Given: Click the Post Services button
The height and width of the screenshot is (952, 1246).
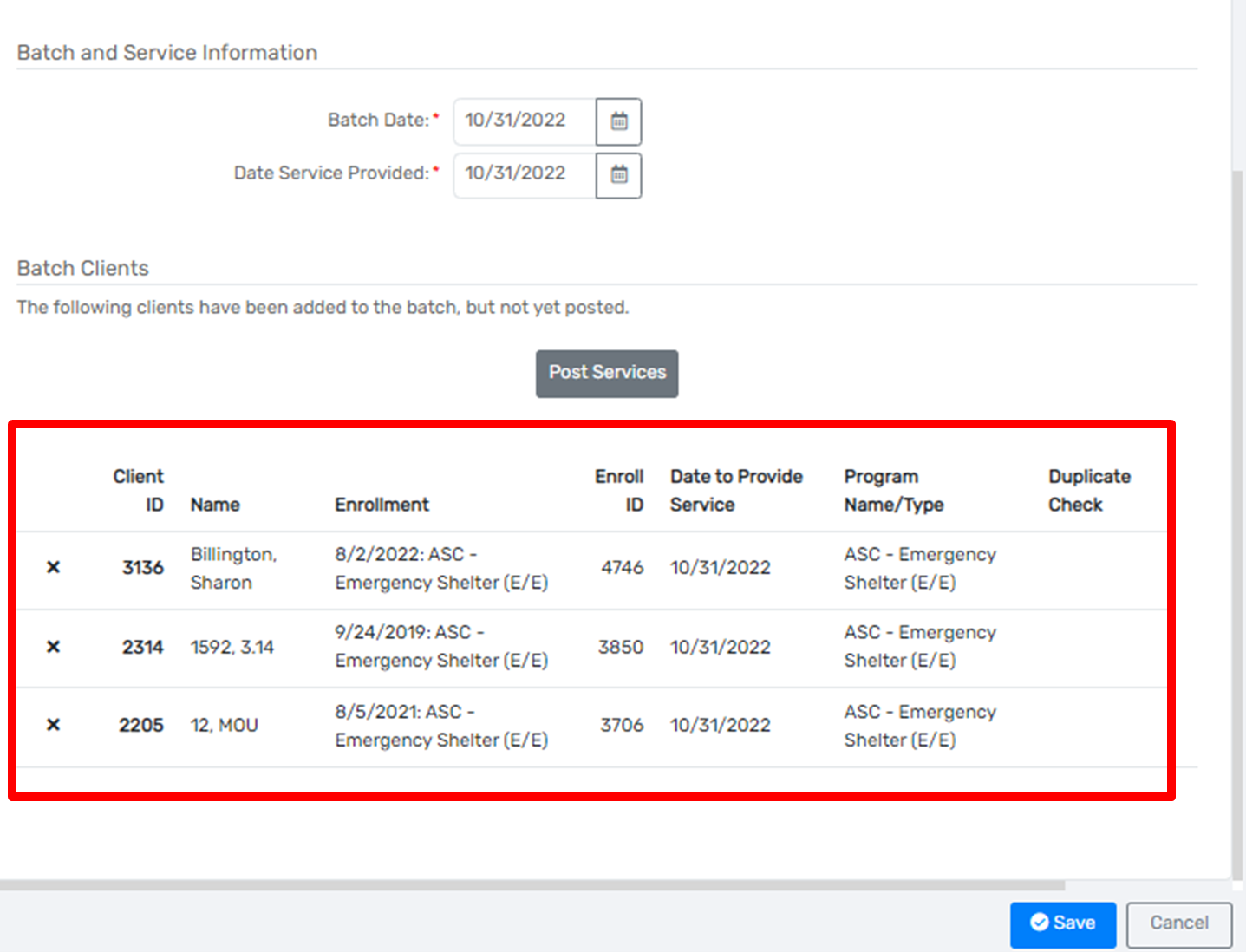Looking at the screenshot, I should 607,374.
